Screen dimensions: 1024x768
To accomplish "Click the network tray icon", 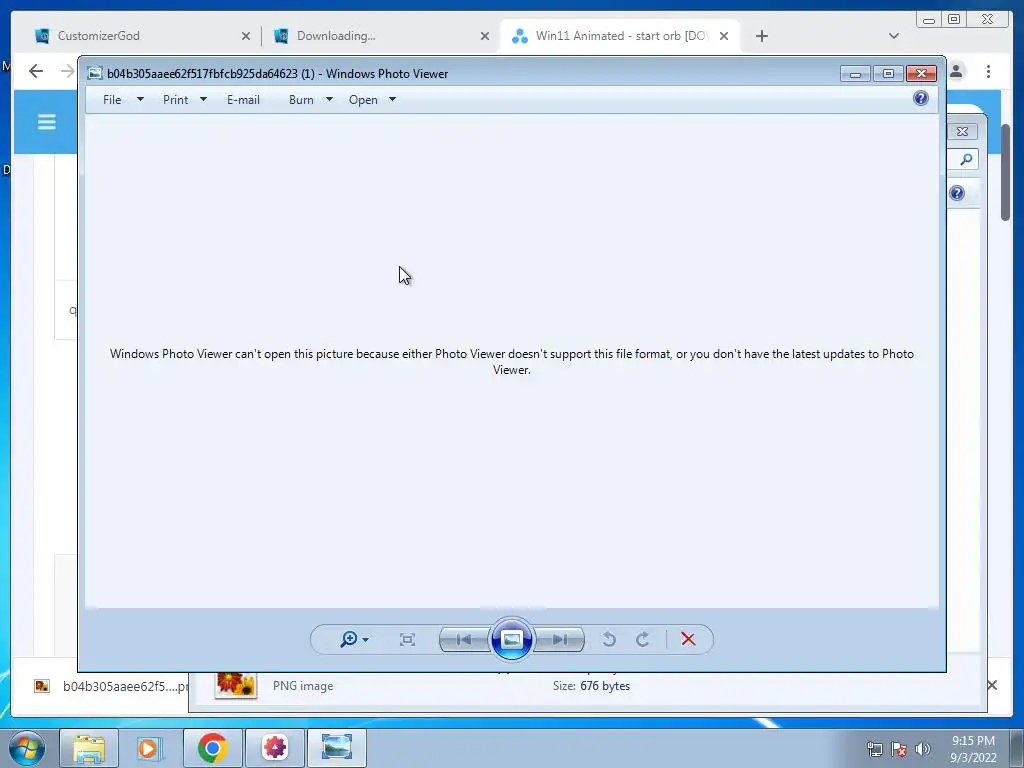I will (x=874, y=749).
